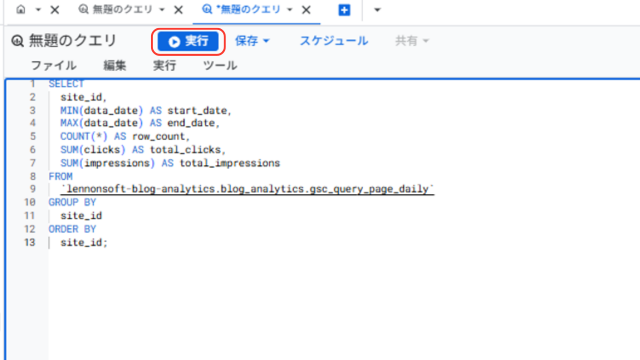Click line number 9 in the gutter
The image size is (640, 360).
(33, 189)
